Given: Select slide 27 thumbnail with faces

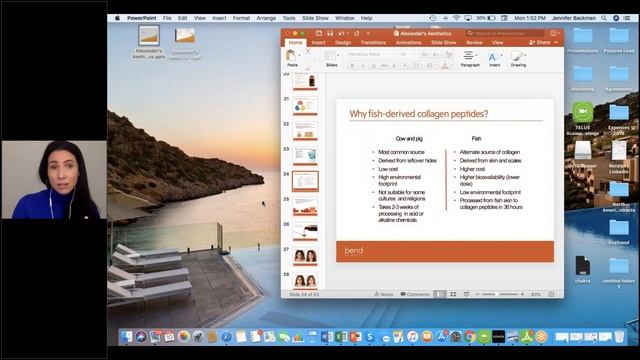Looking at the screenshot, I should [x=305, y=256].
